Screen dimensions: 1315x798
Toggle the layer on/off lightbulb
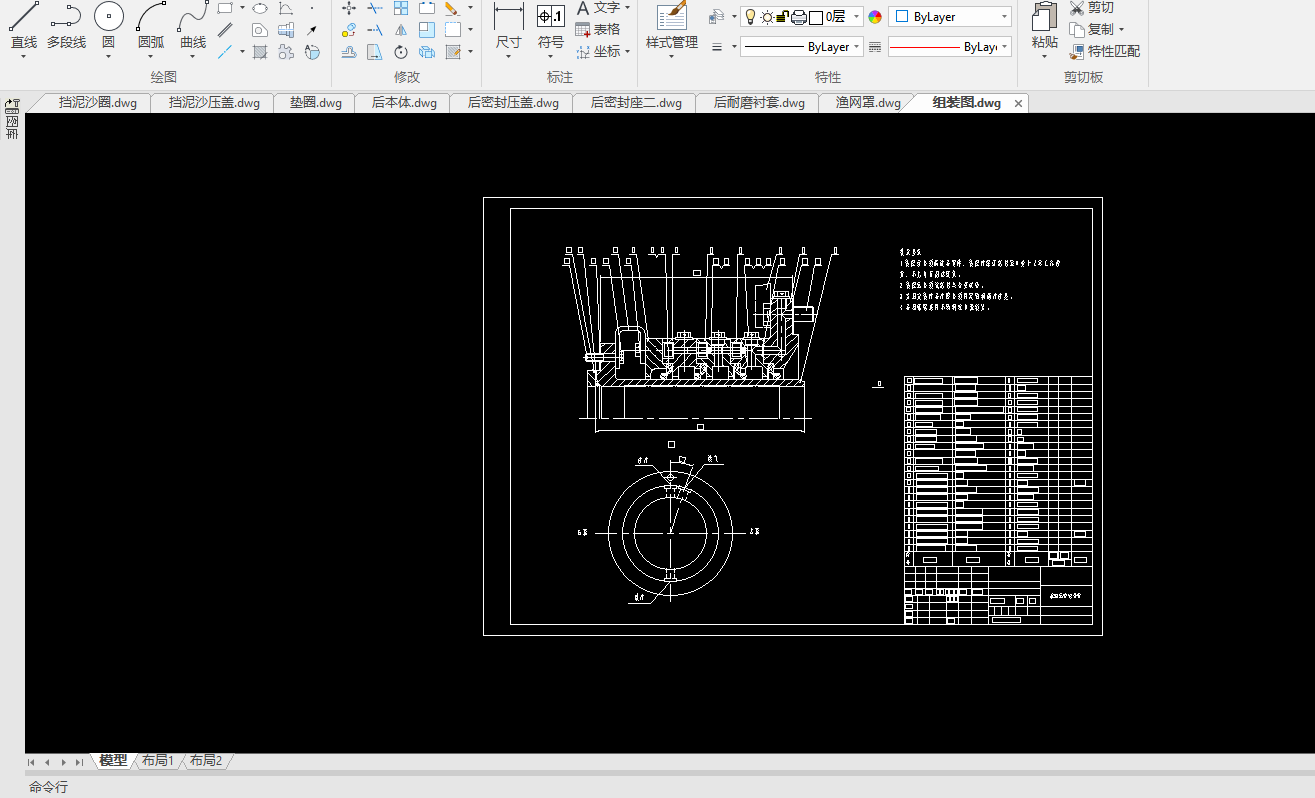tap(750, 17)
